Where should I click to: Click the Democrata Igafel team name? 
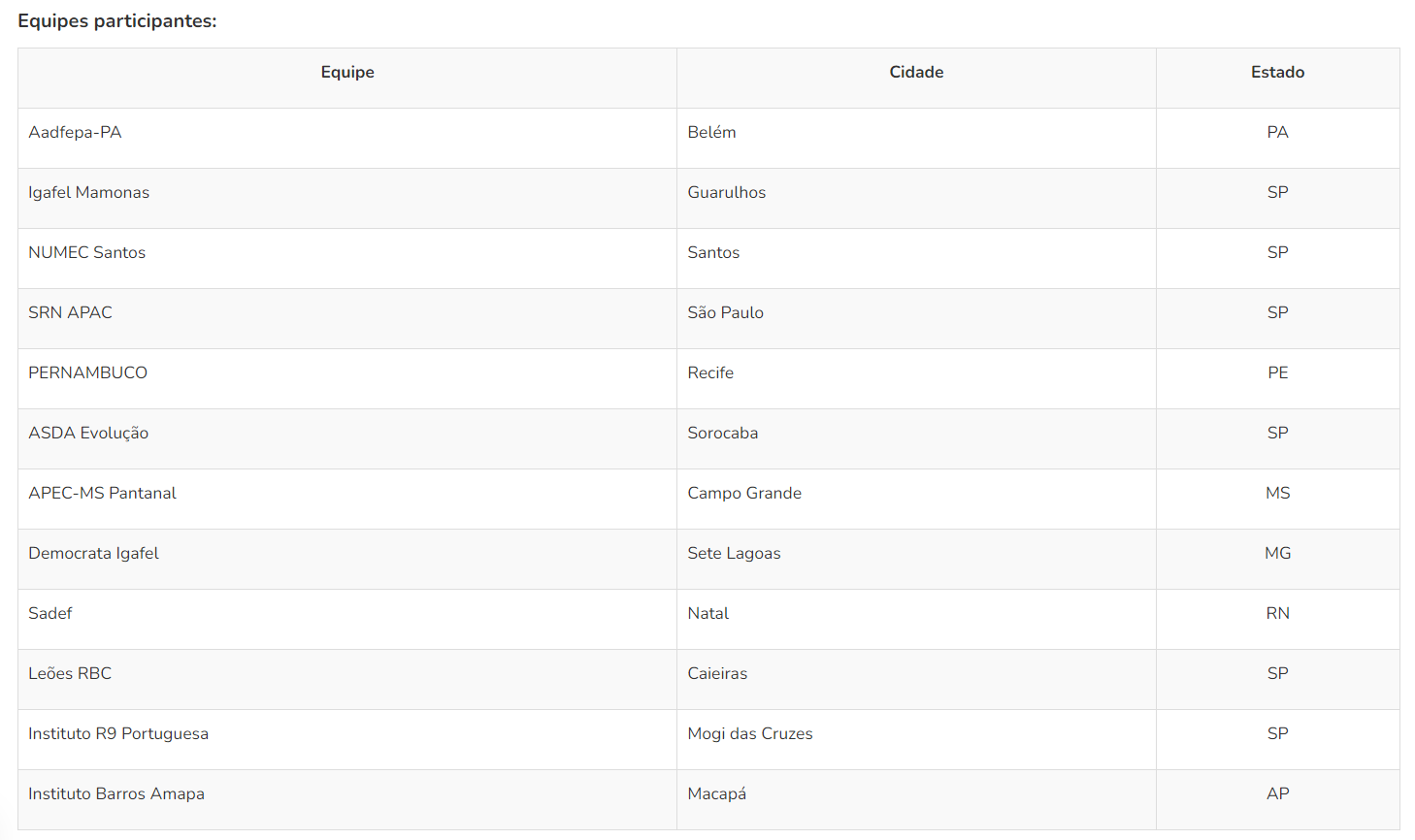[94, 554]
